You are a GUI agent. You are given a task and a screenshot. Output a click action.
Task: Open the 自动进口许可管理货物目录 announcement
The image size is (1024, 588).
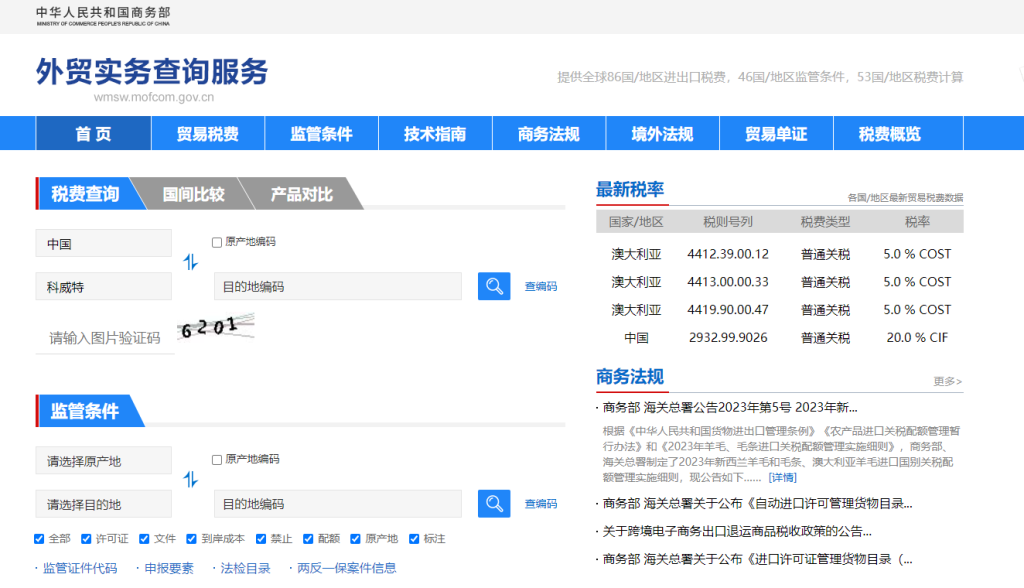(x=757, y=503)
